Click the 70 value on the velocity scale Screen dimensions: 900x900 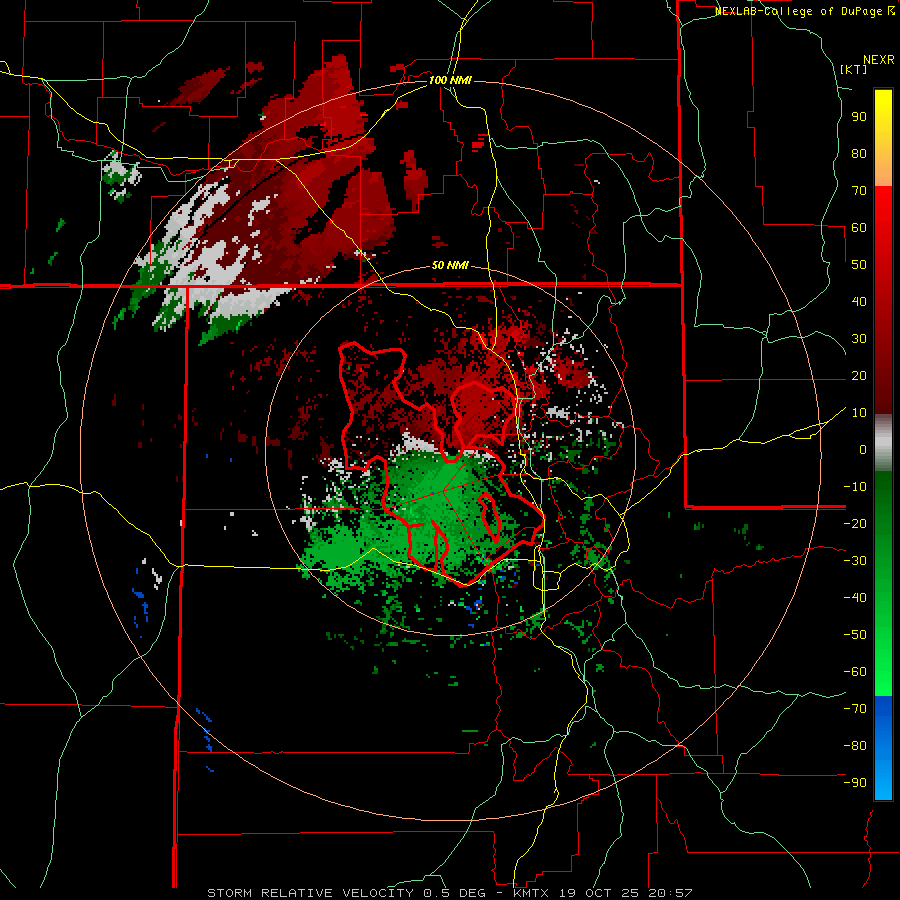(x=859, y=191)
